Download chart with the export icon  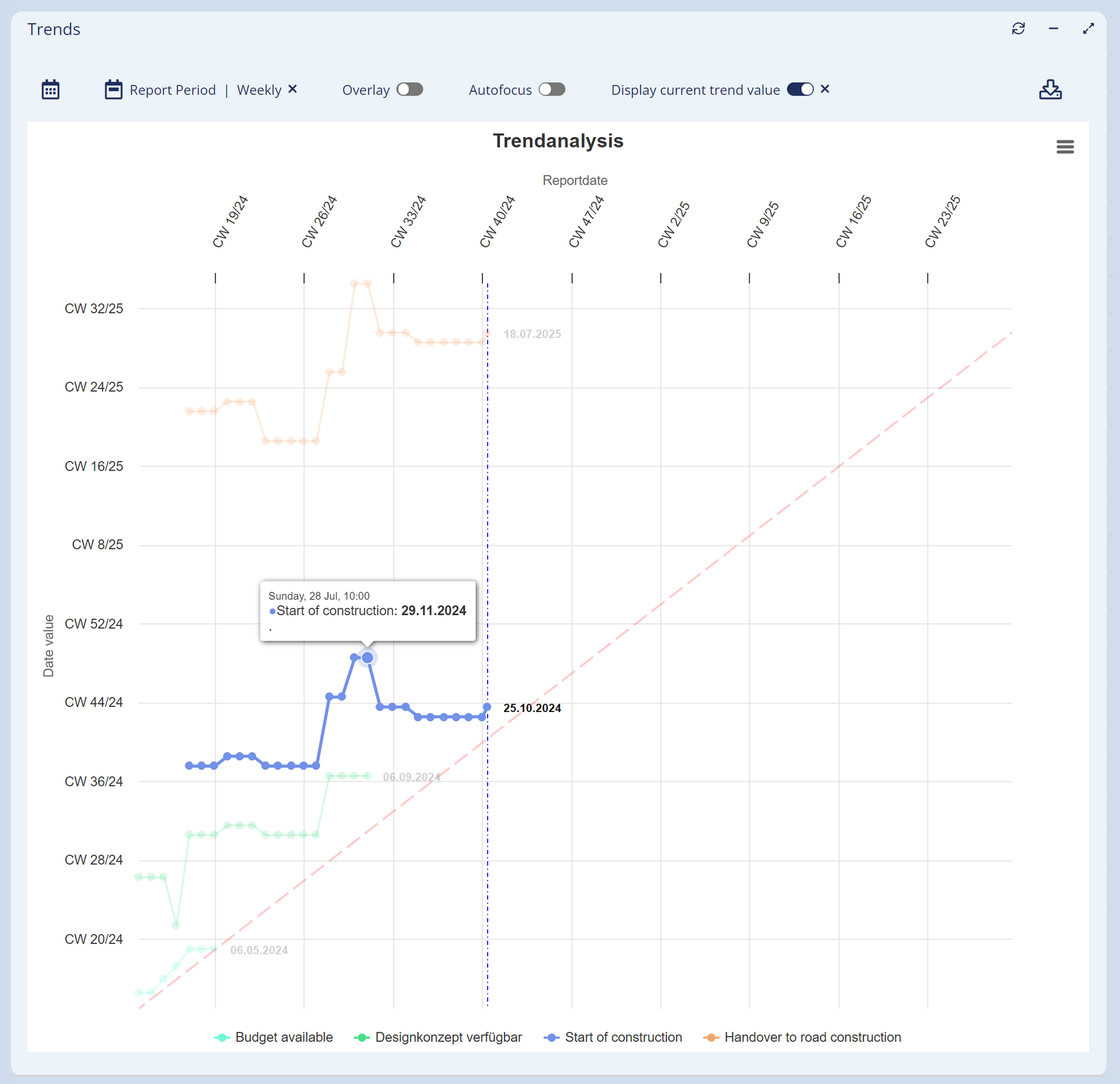(1050, 90)
